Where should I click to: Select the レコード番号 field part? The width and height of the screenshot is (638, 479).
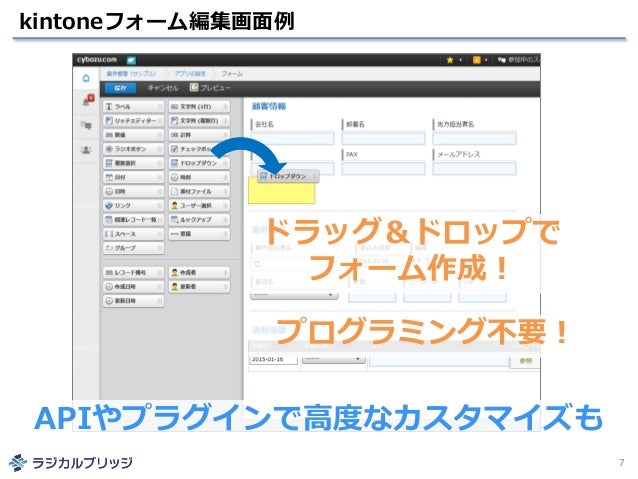pos(133,272)
